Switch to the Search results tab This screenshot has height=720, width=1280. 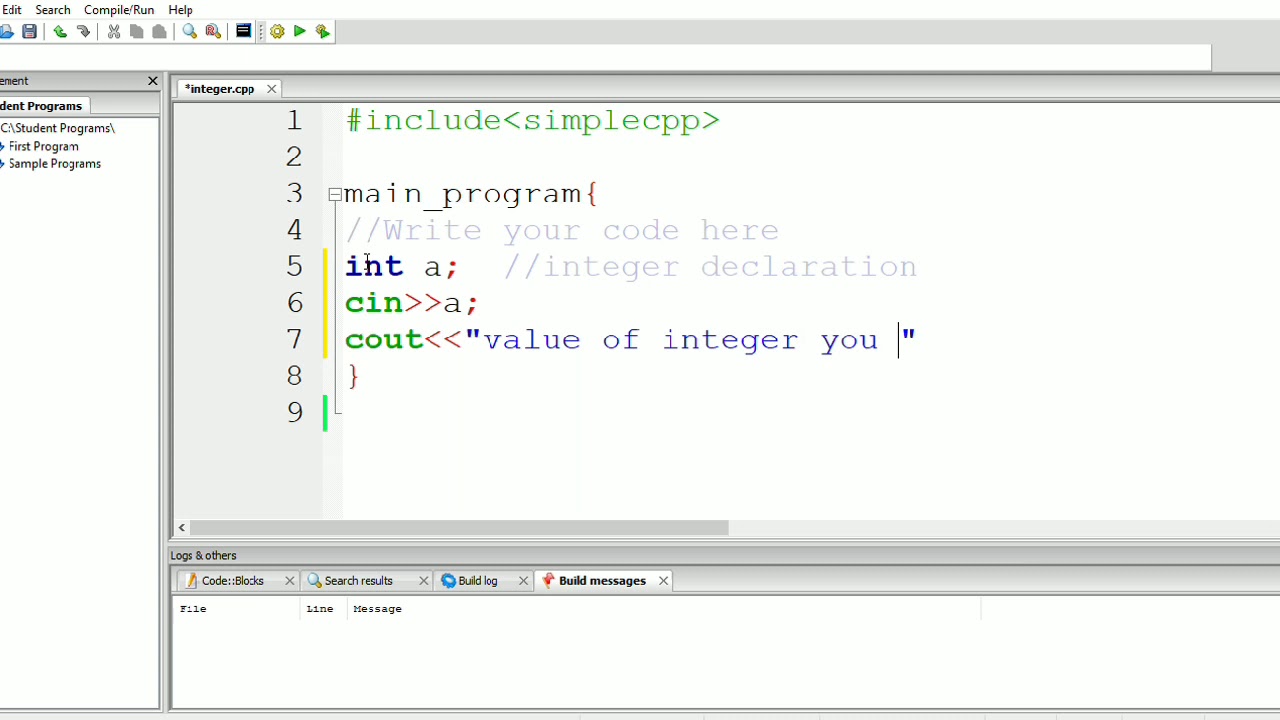tap(358, 581)
